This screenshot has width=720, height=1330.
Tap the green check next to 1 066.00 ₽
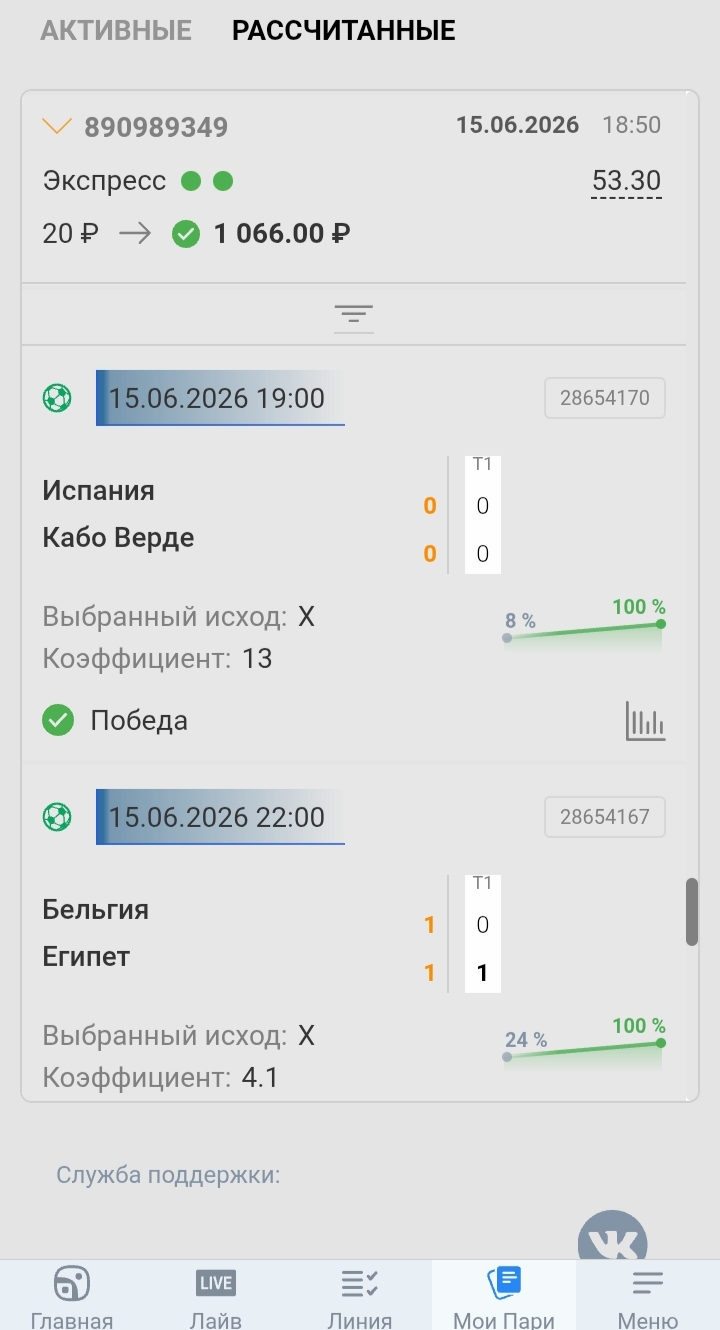tap(186, 234)
